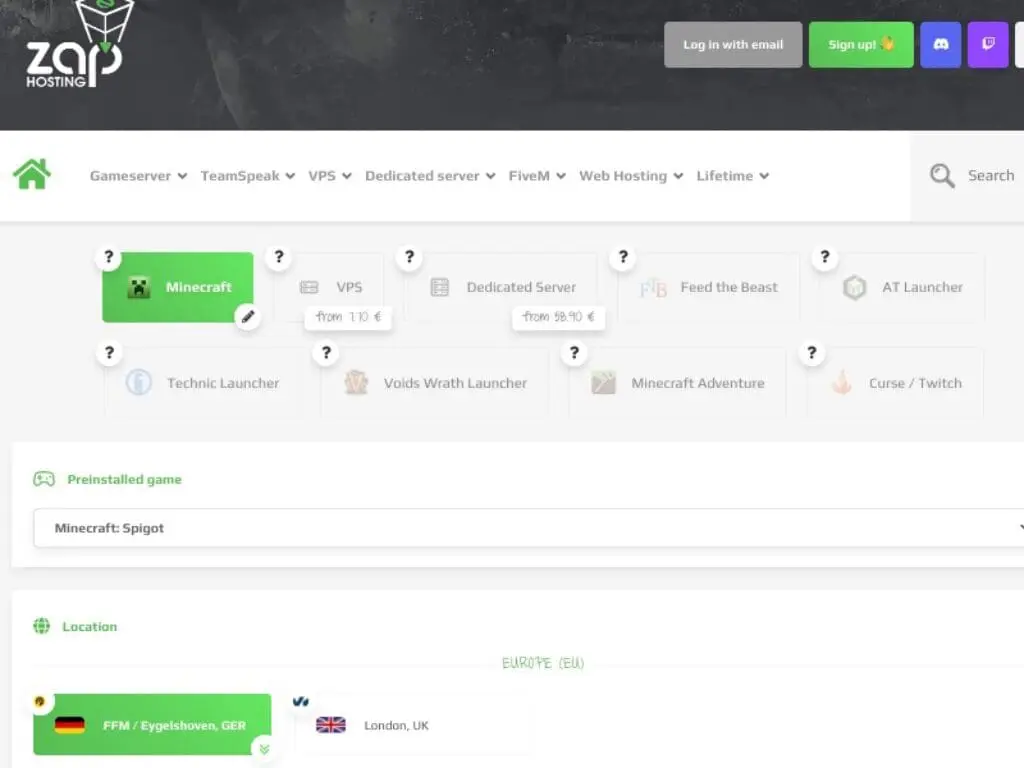
Task: Open the Discord link button
Action: click(x=940, y=44)
